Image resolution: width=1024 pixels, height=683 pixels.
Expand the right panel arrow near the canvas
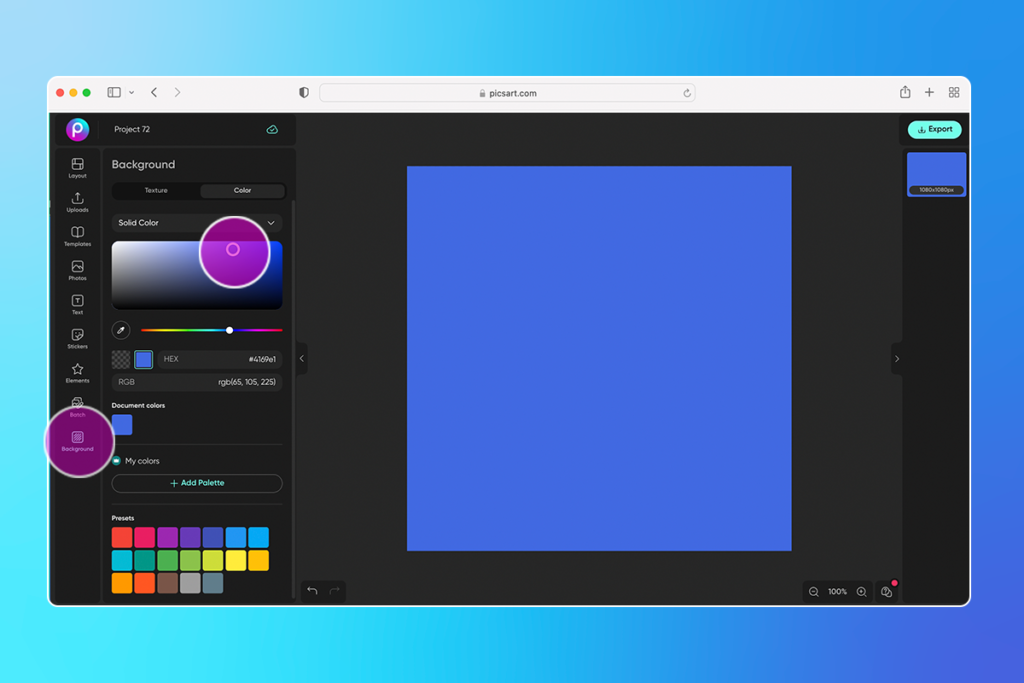pyautogui.click(x=897, y=358)
